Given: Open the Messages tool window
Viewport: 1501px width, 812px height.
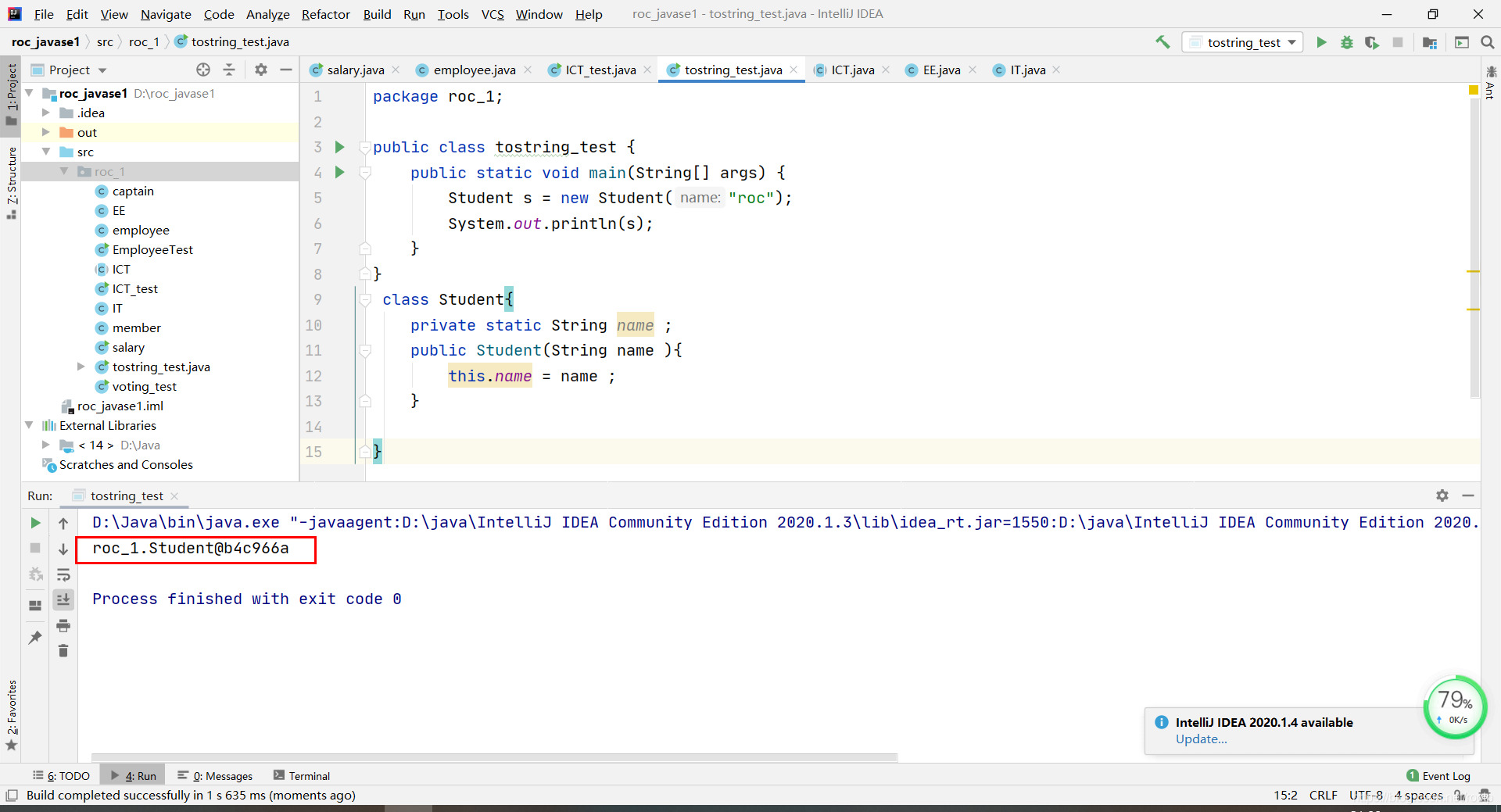Looking at the screenshot, I should tap(215, 776).
